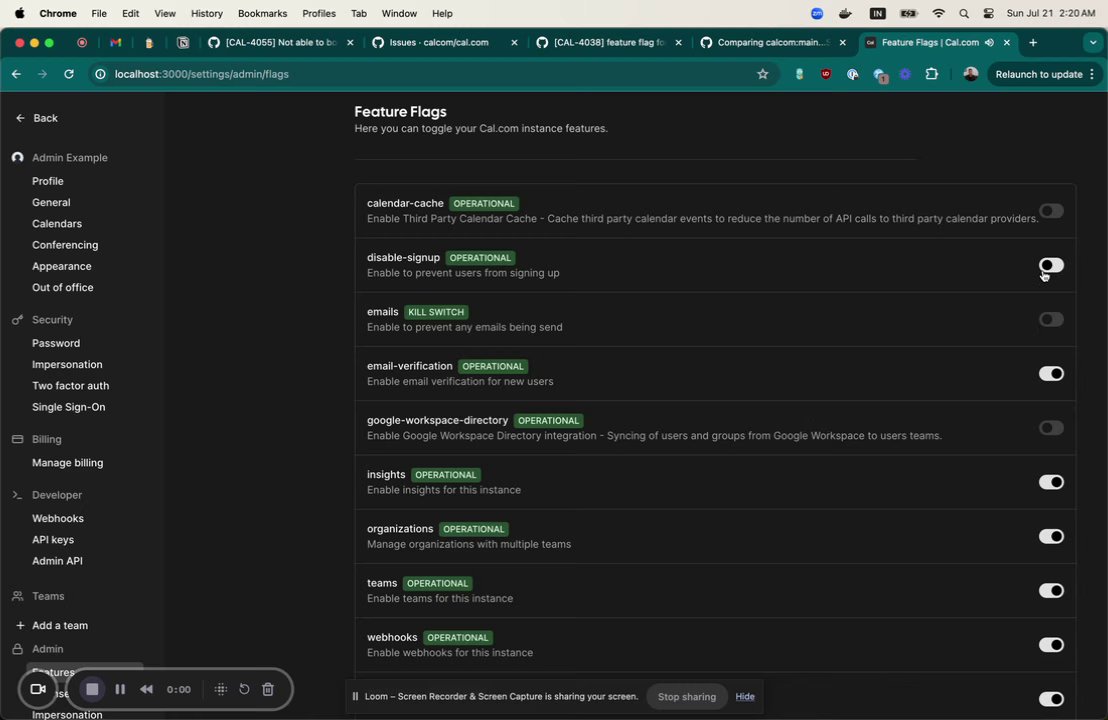1108x720 pixels.
Task: Turn off the email-verification flag
Action: click(1051, 373)
